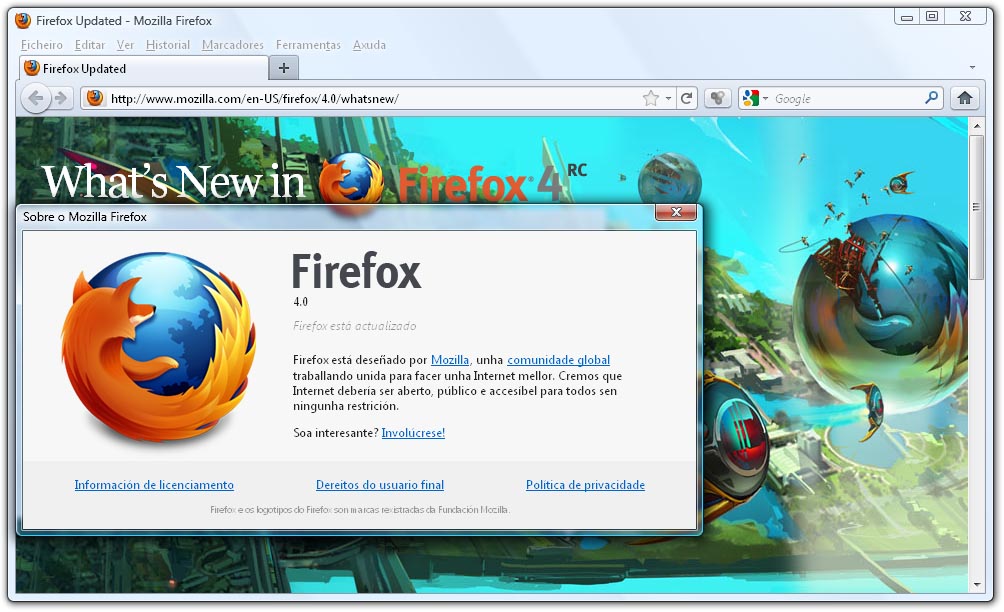Click the trademark notice about Fundación Mozilla
The height and width of the screenshot is (612, 1004).
360,510
